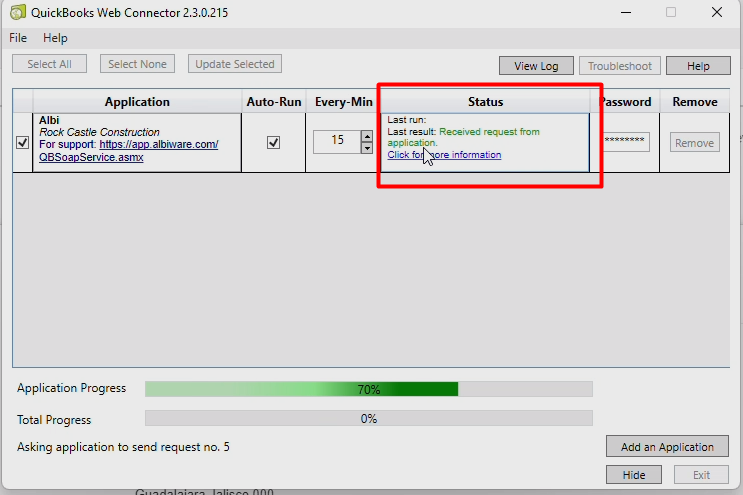This screenshot has width=743, height=495.
Task: Increase Every-Min with the up arrow
Action: pyautogui.click(x=367, y=136)
